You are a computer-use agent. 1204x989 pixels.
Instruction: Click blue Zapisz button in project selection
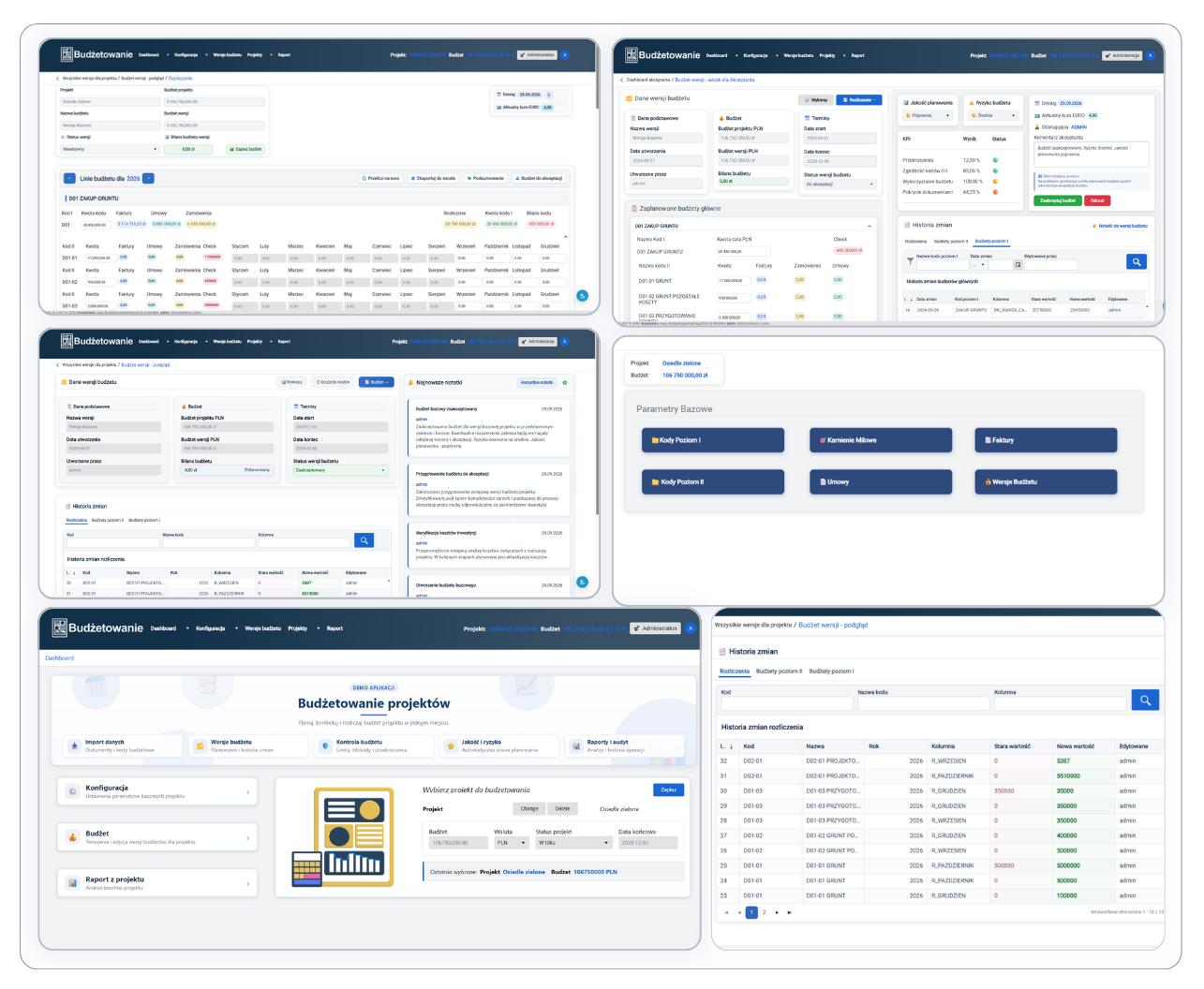[x=668, y=790]
